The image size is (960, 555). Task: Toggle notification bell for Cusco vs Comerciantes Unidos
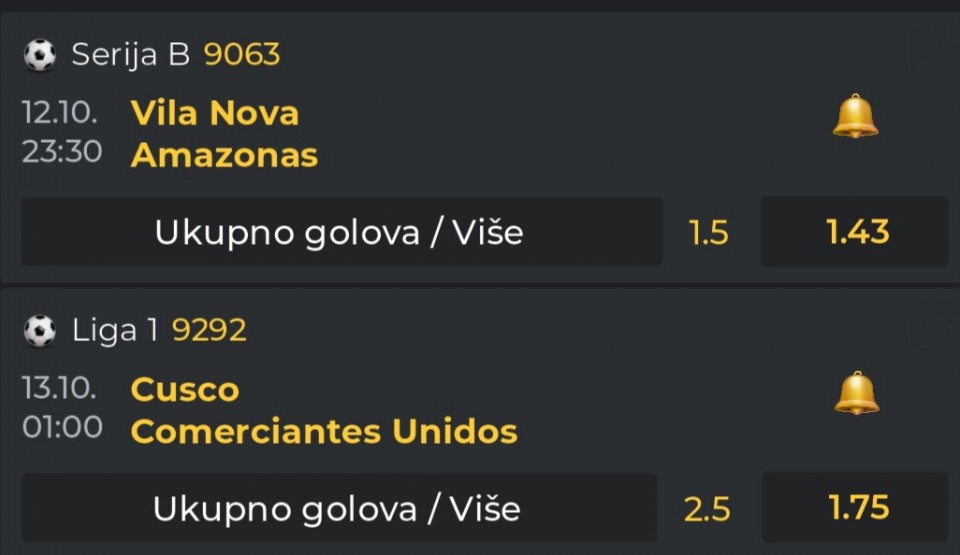point(856,393)
